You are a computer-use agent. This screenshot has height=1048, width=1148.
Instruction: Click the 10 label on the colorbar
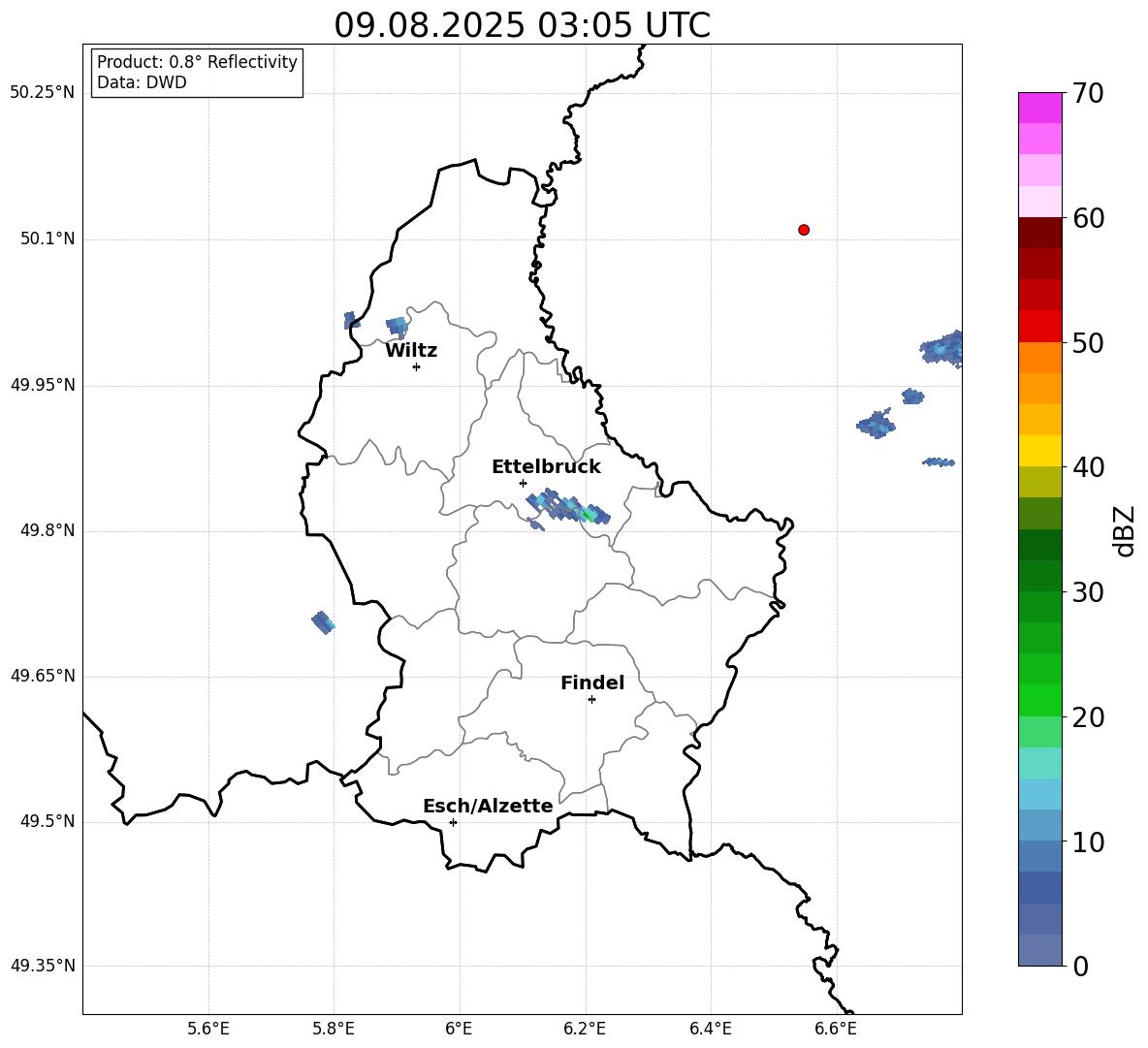[x=1088, y=842]
